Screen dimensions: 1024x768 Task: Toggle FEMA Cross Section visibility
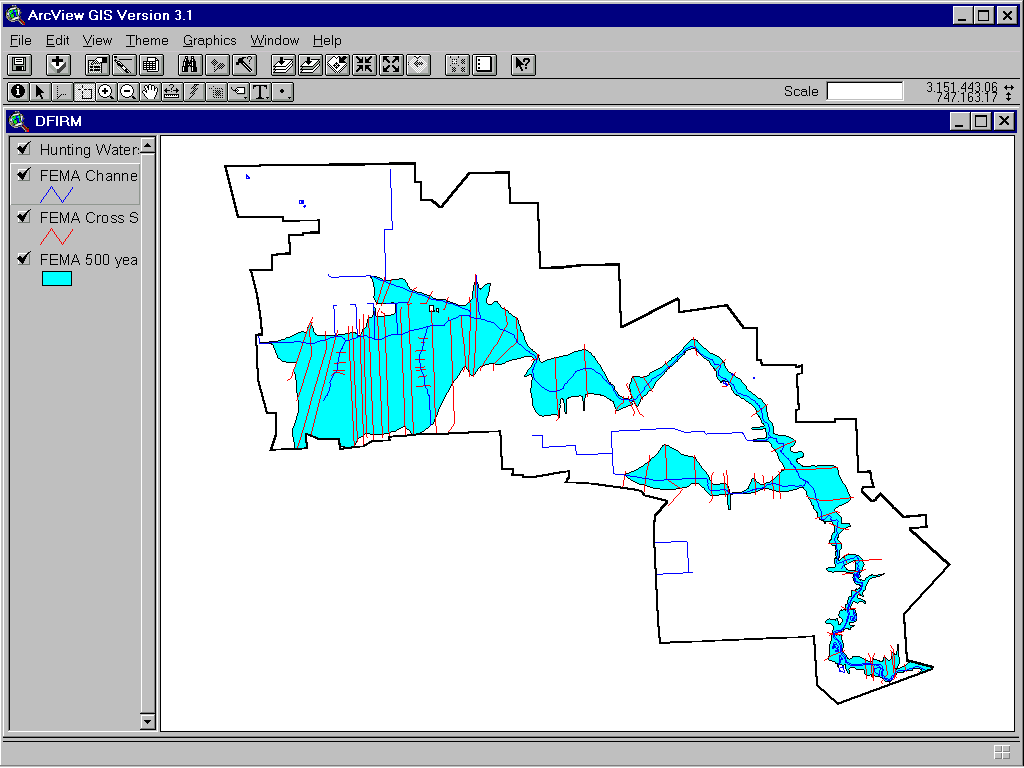[x=23, y=217]
